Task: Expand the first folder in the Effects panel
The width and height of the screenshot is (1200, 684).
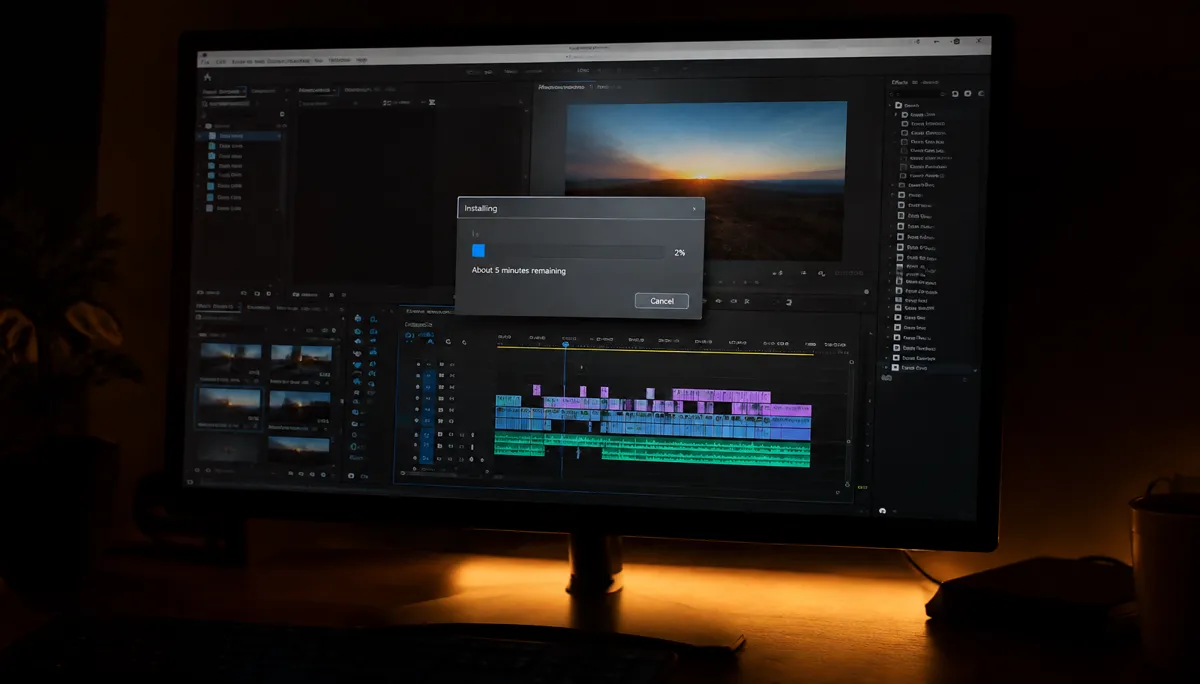Action: coord(892,105)
